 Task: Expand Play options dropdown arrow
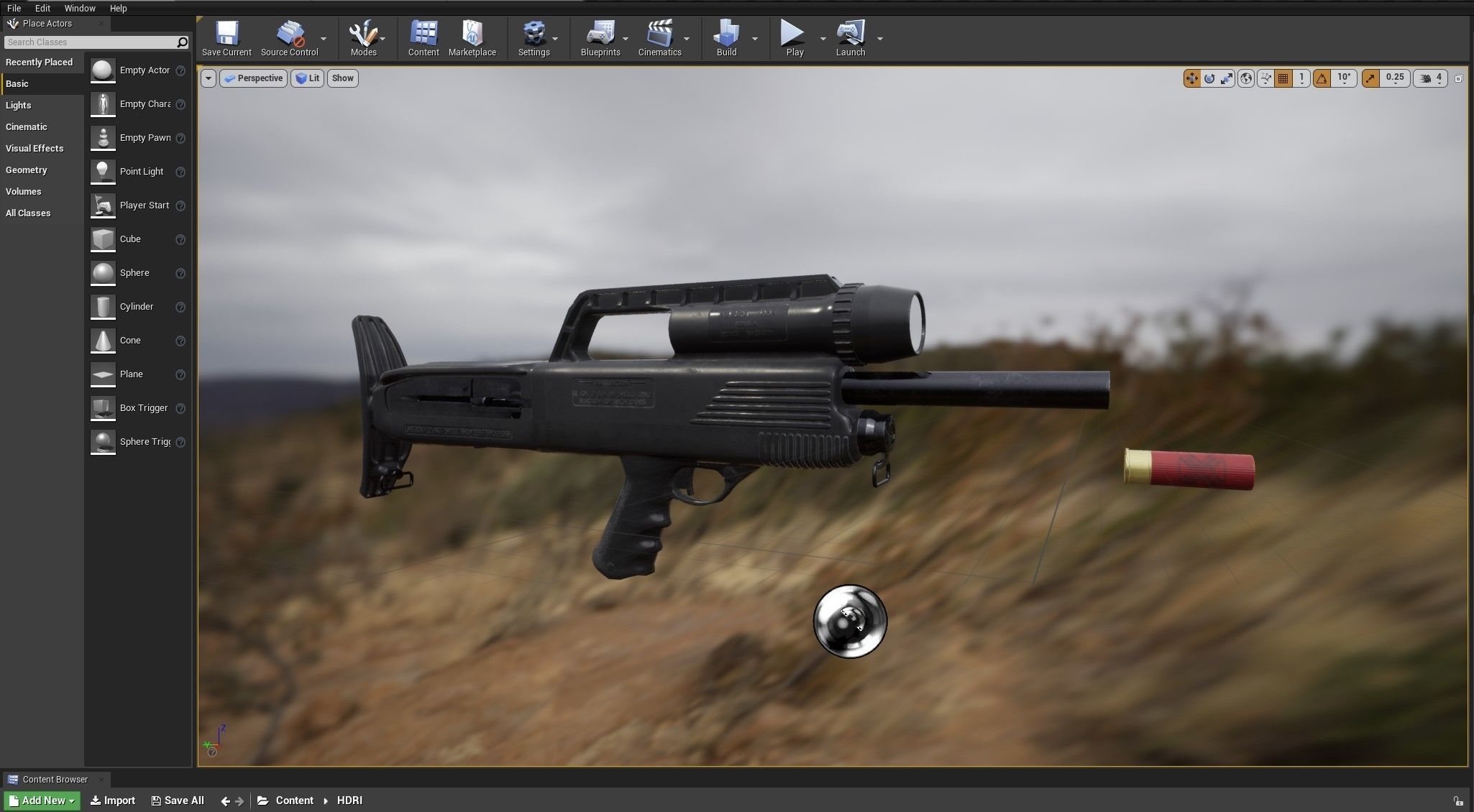(x=823, y=39)
